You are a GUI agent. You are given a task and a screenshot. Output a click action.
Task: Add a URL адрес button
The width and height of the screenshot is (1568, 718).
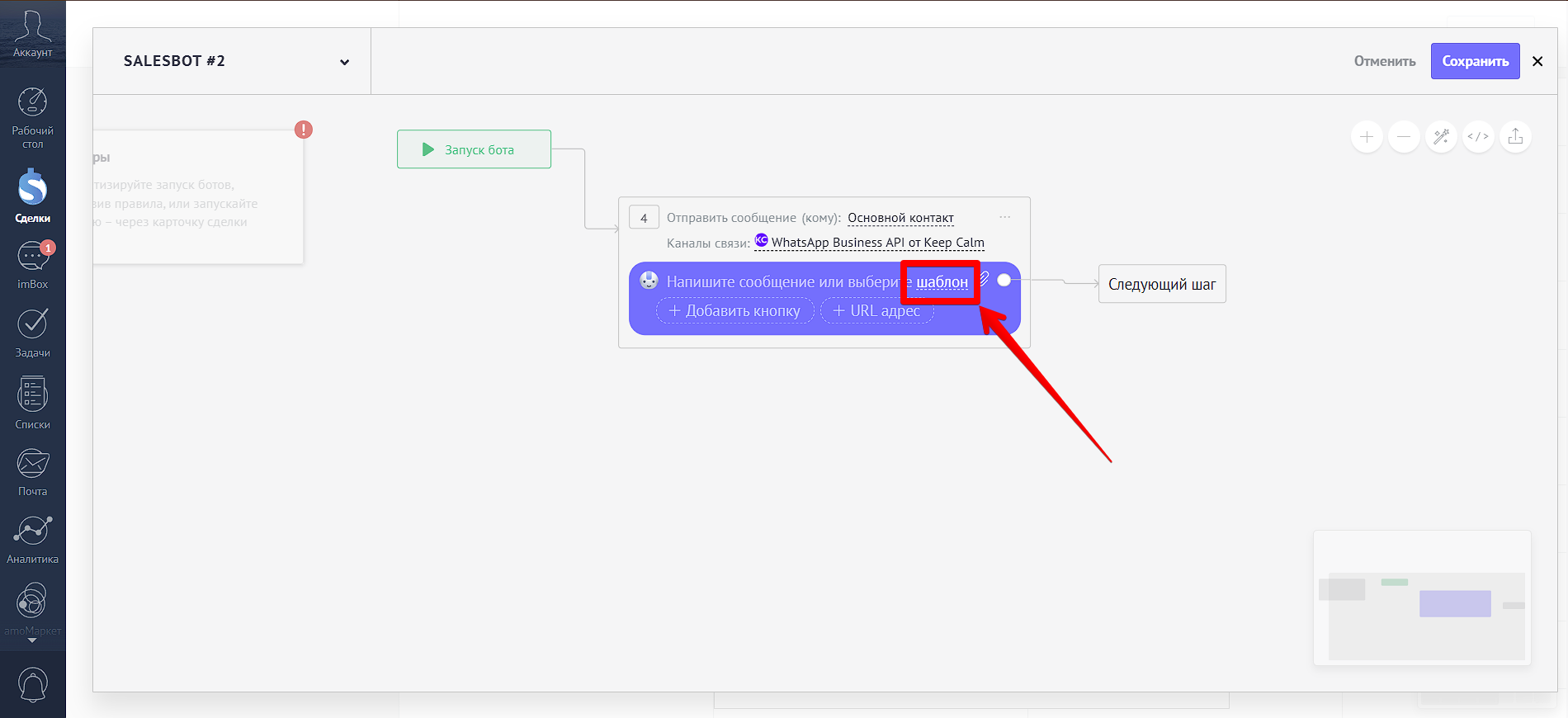click(x=876, y=310)
